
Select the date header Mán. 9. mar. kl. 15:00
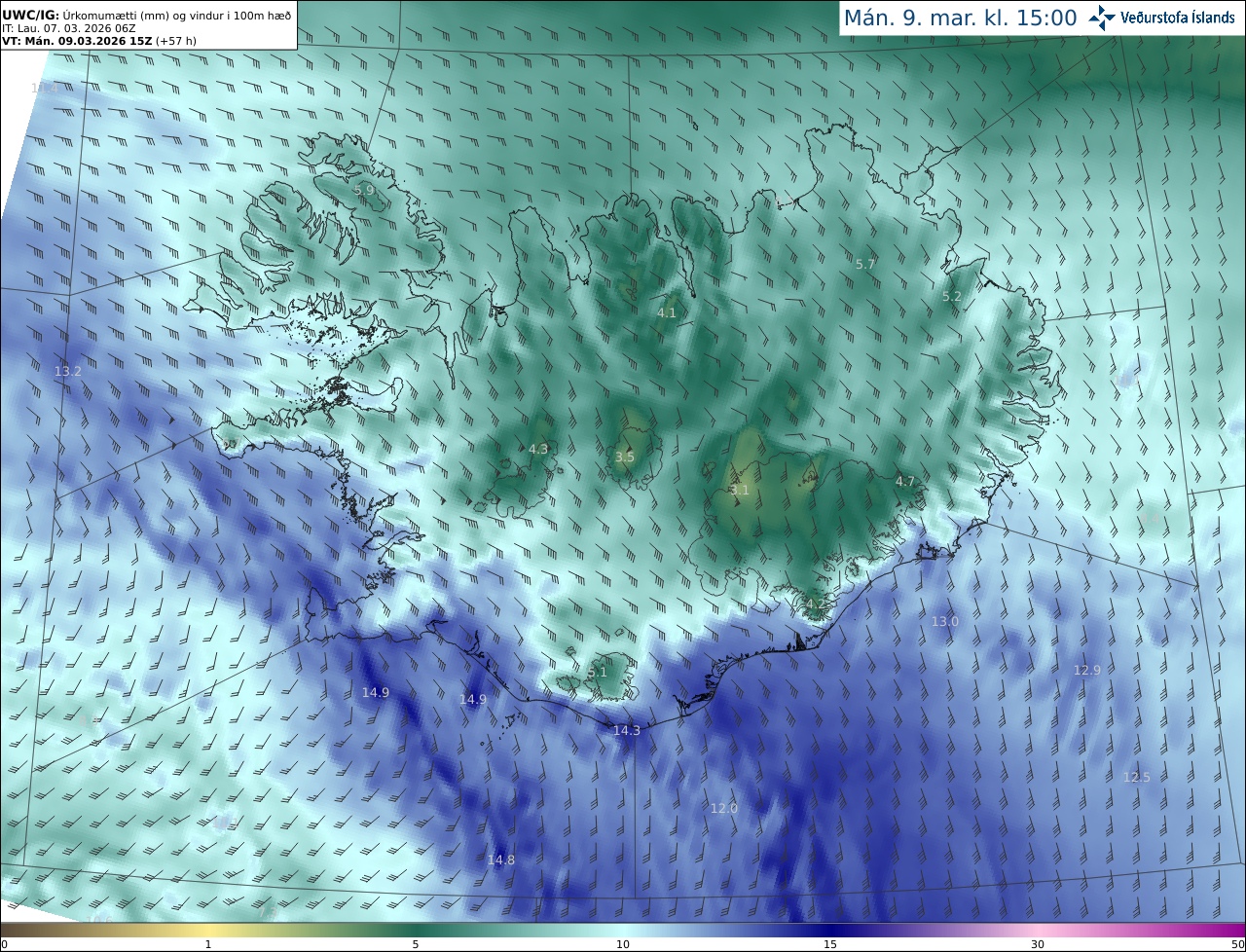pos(960,18)
